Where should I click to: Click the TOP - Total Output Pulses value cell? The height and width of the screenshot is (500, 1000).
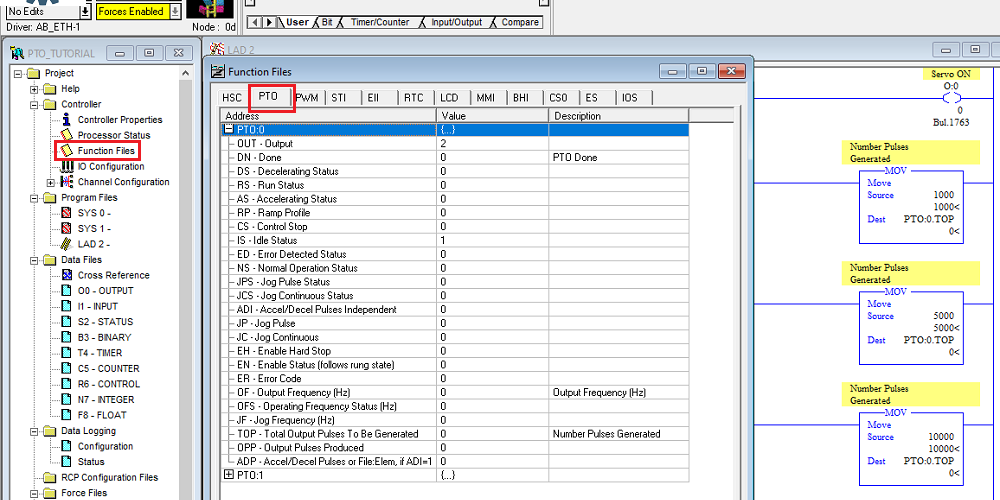(492, 434)
